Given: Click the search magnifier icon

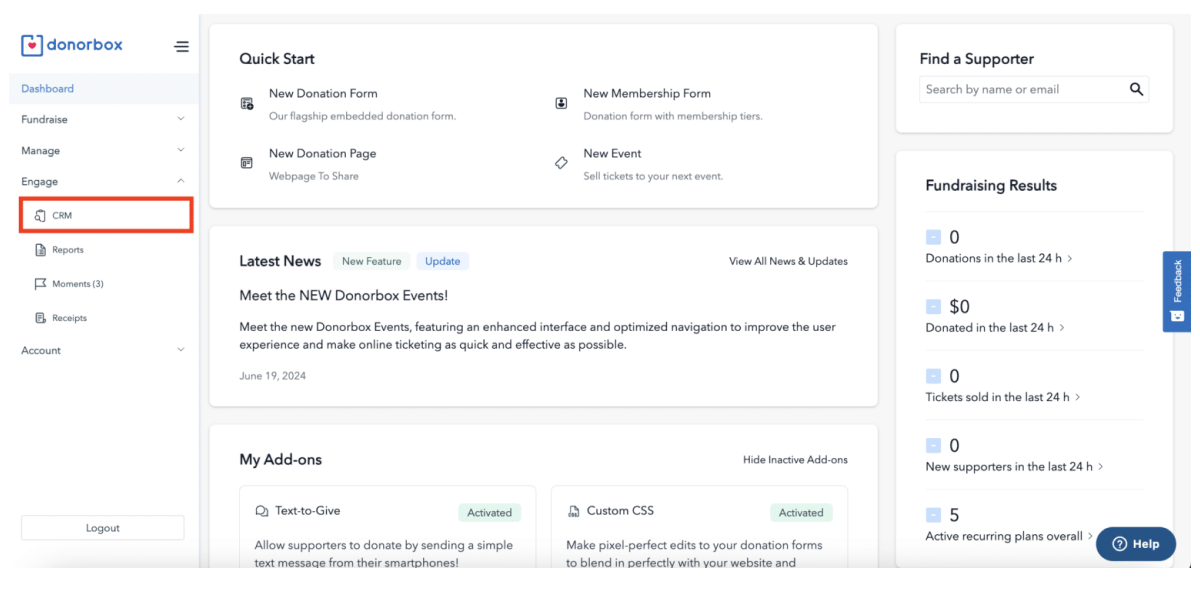Looking at the screenshot, I should 1136,89.
